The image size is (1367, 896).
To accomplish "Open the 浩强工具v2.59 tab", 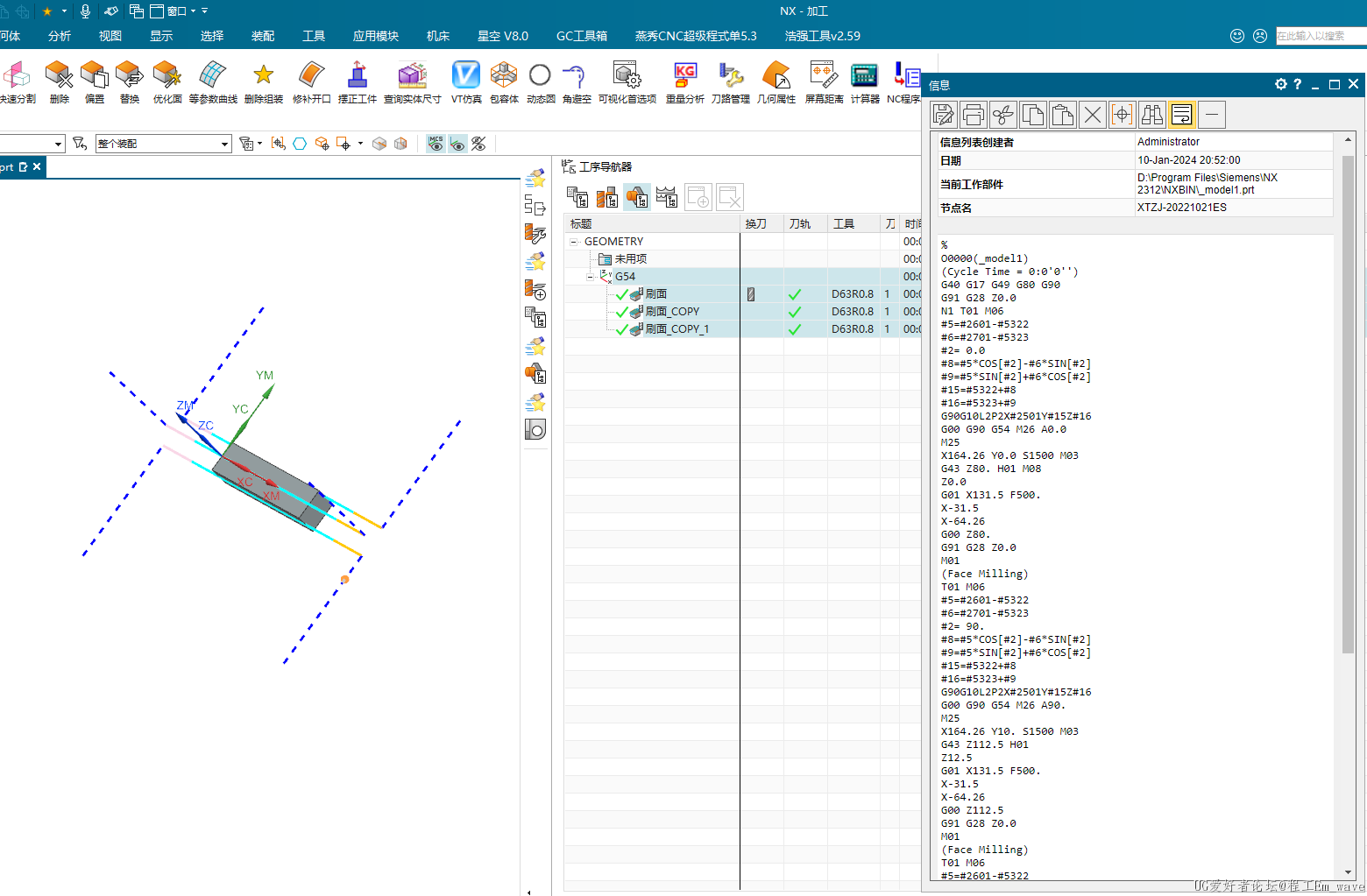I will (x=823, y=36).
